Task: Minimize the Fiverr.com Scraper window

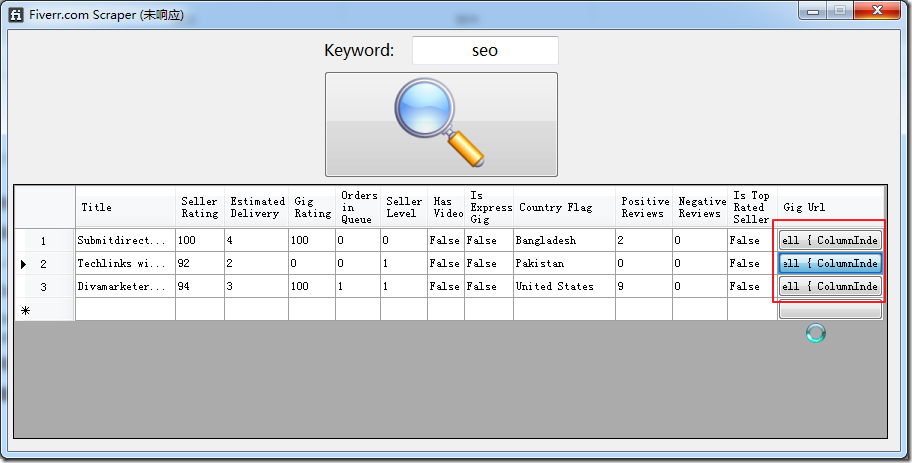Action: [x=813, y=10]
